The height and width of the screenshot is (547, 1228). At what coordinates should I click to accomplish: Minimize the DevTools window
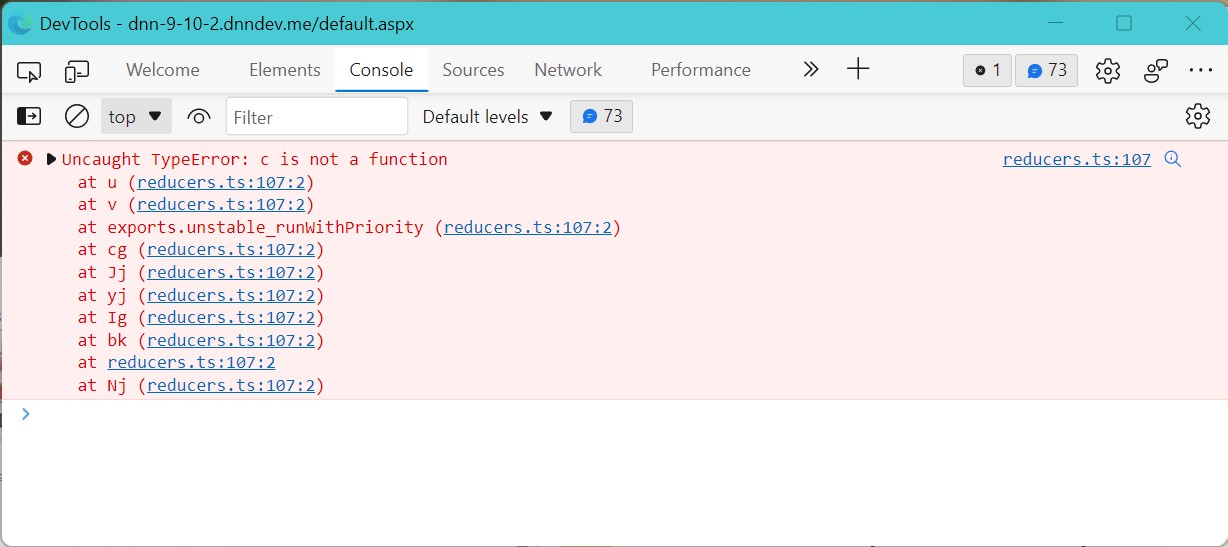1055,23
